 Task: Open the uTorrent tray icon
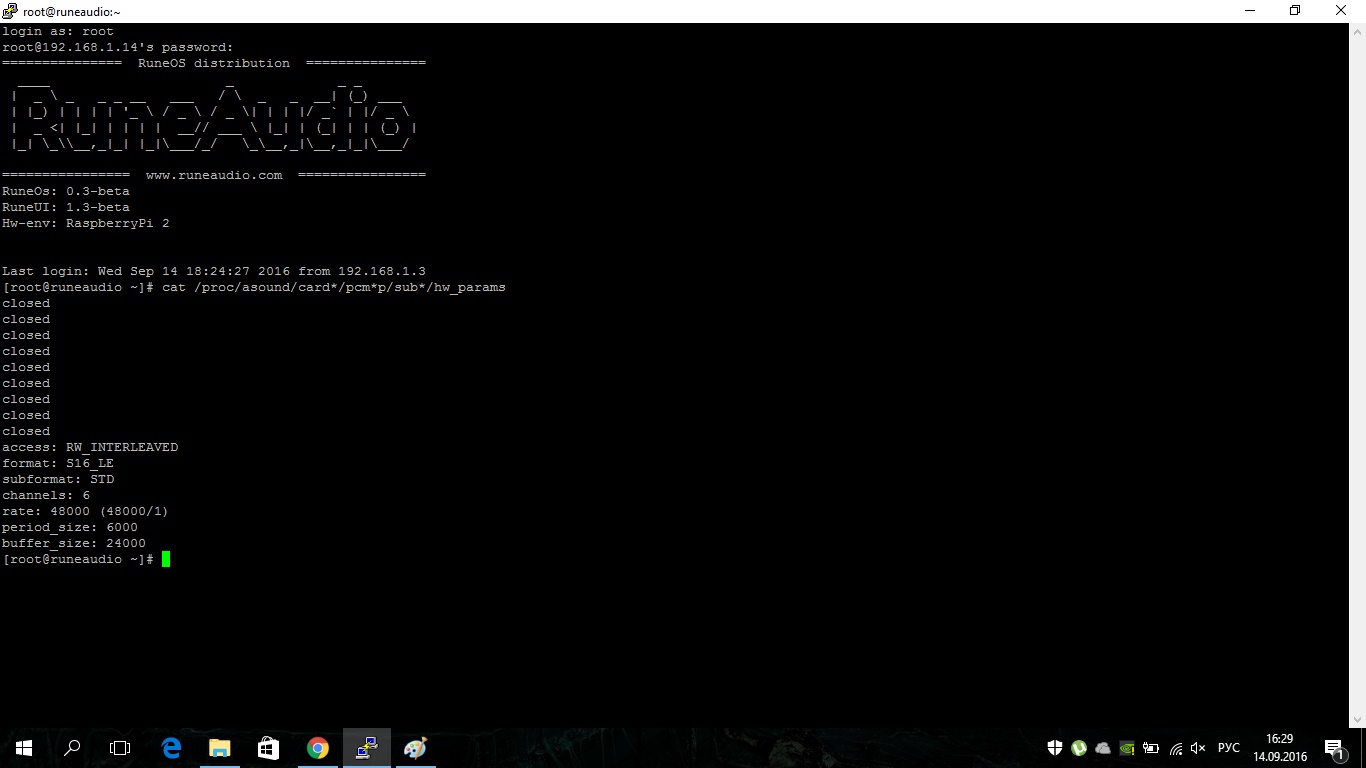tap(1079, 748)
